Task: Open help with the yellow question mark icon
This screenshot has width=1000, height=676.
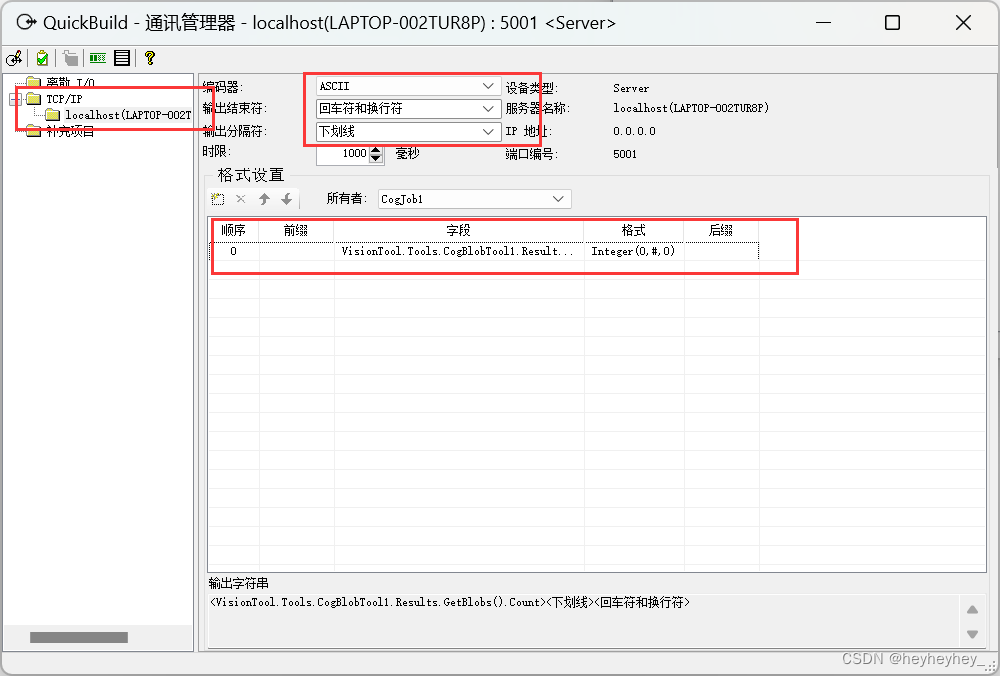Action: click(150, 58)
